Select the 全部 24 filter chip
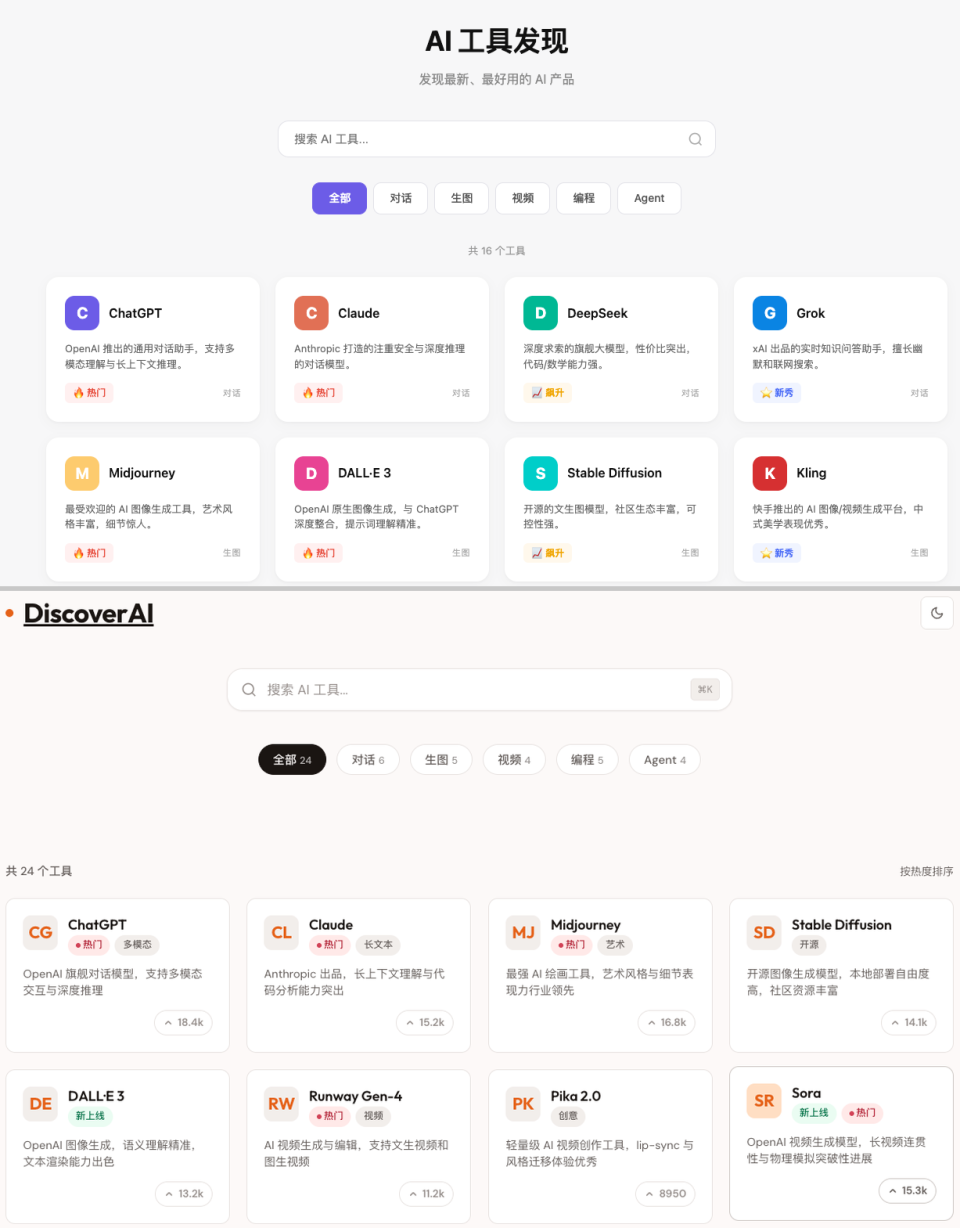Screen dimensions: 960x1228 [292, 760]
